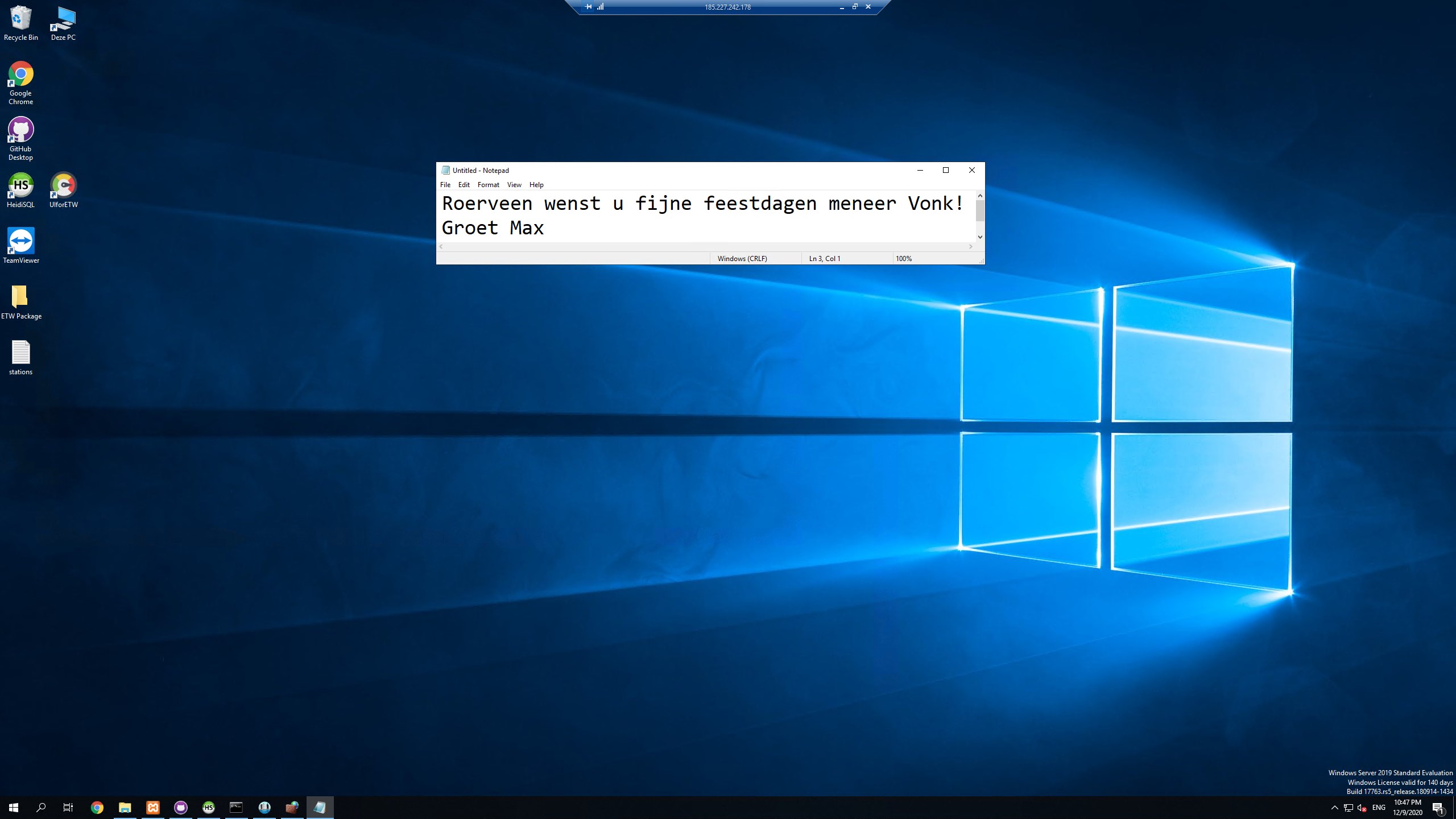Open the File menu in Notepad

click(445, 185)
